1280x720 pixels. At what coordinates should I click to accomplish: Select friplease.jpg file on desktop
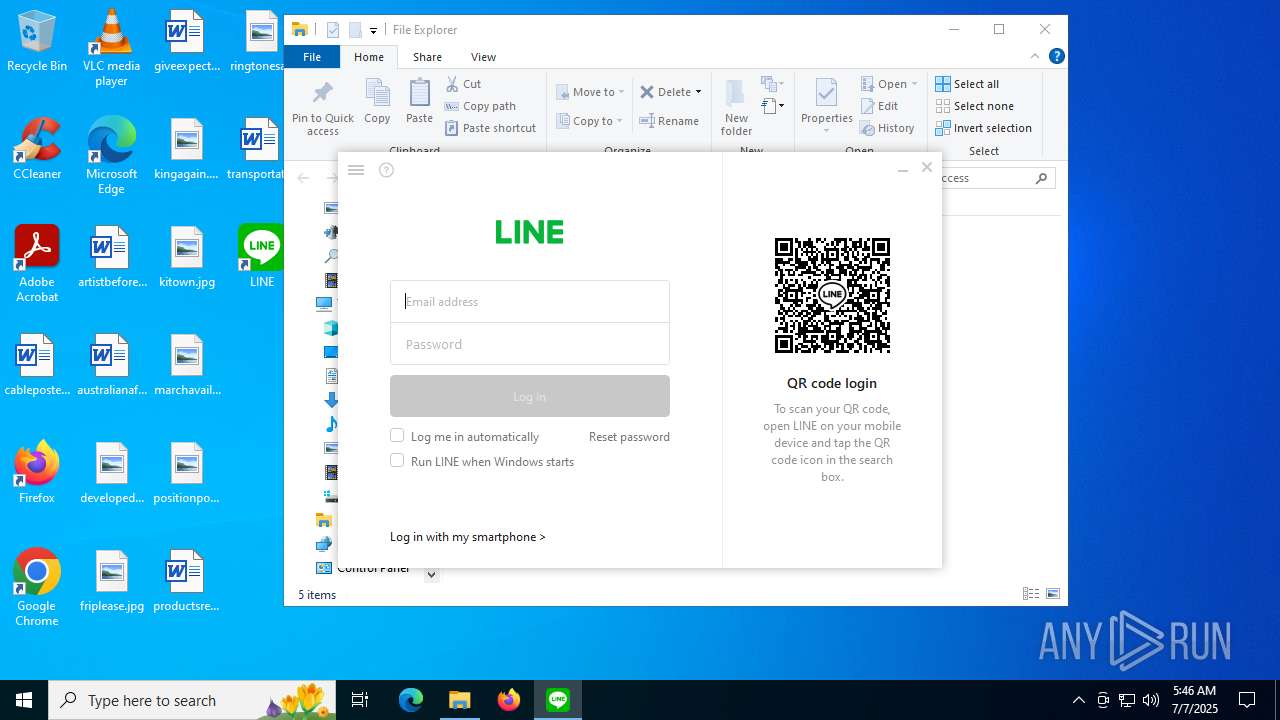click(x=112, y=581)
